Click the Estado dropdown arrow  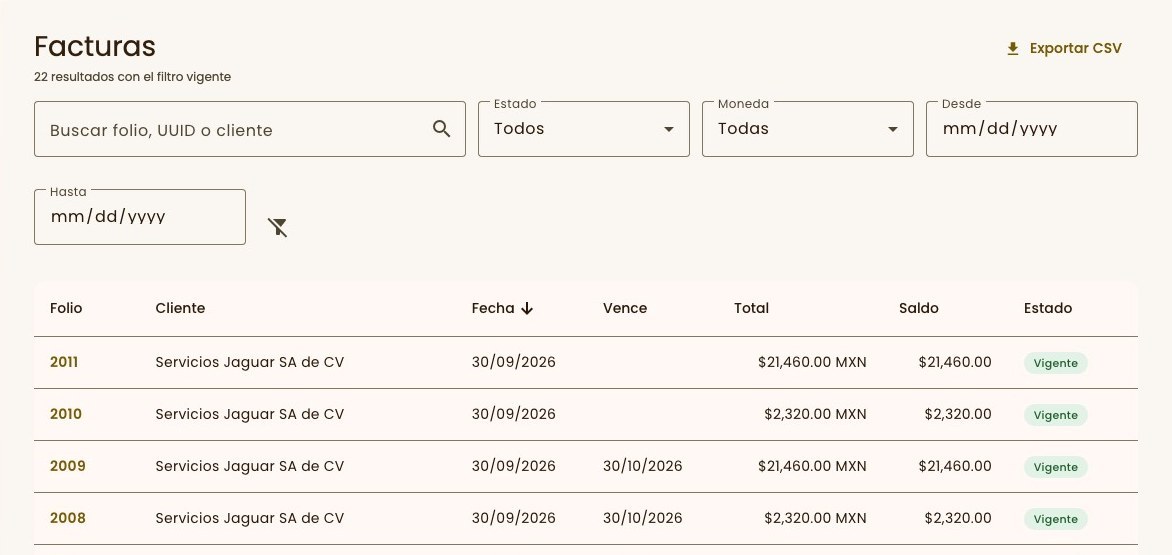669,129
